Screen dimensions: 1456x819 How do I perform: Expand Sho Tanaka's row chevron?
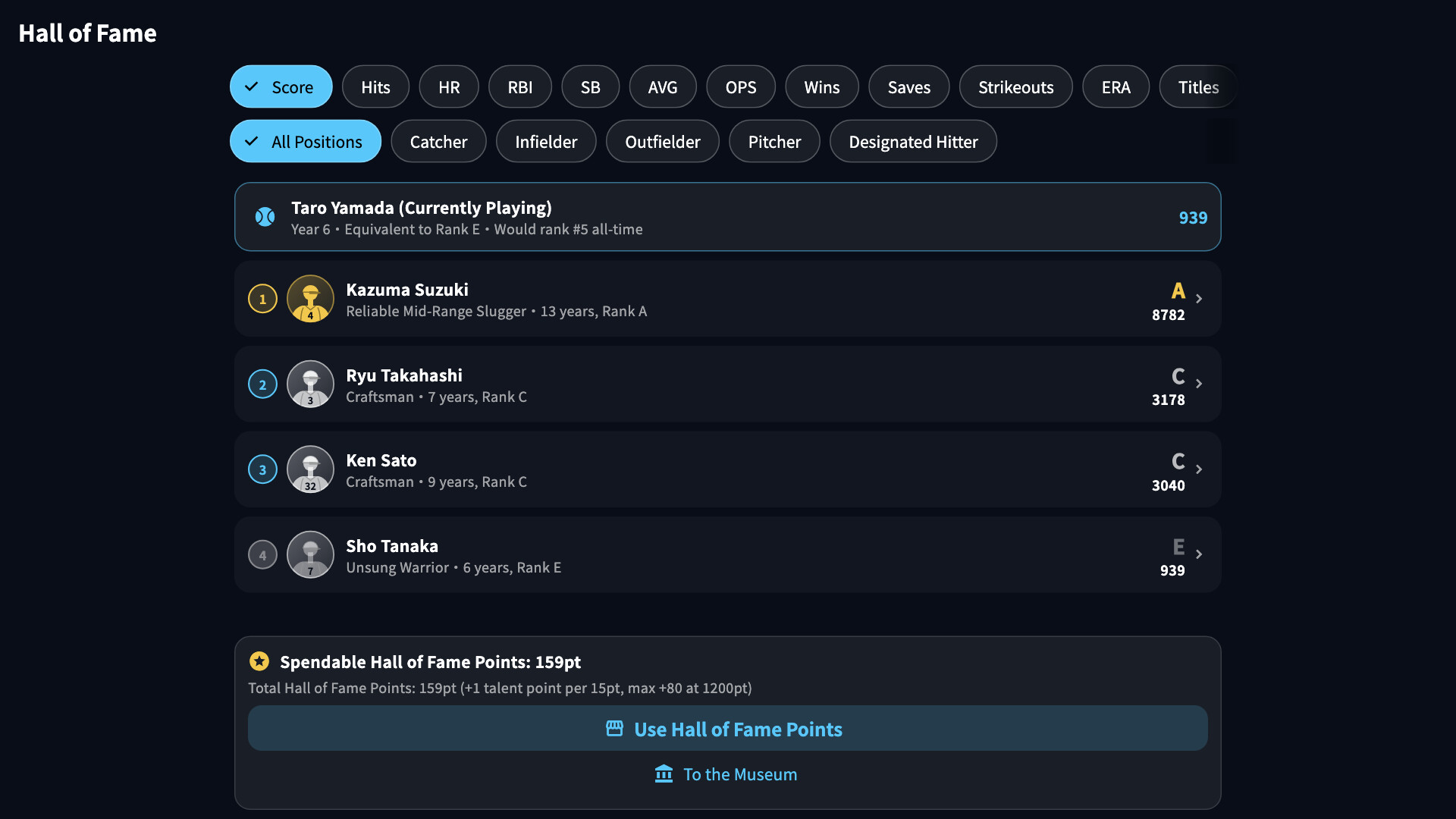coord(1199,554)
